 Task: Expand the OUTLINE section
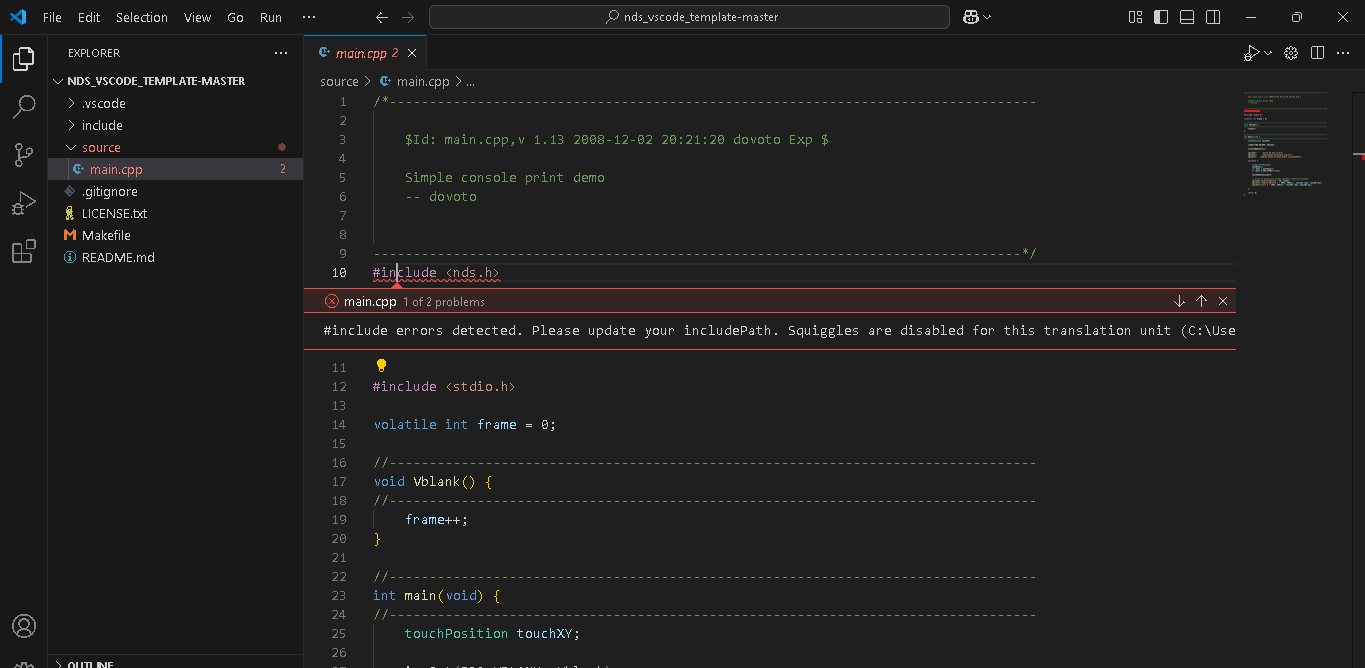(x=176, y=663)
